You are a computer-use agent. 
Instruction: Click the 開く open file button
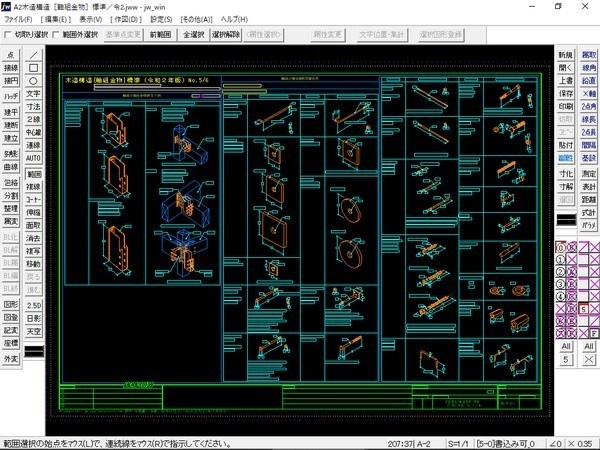click(566, 68)
